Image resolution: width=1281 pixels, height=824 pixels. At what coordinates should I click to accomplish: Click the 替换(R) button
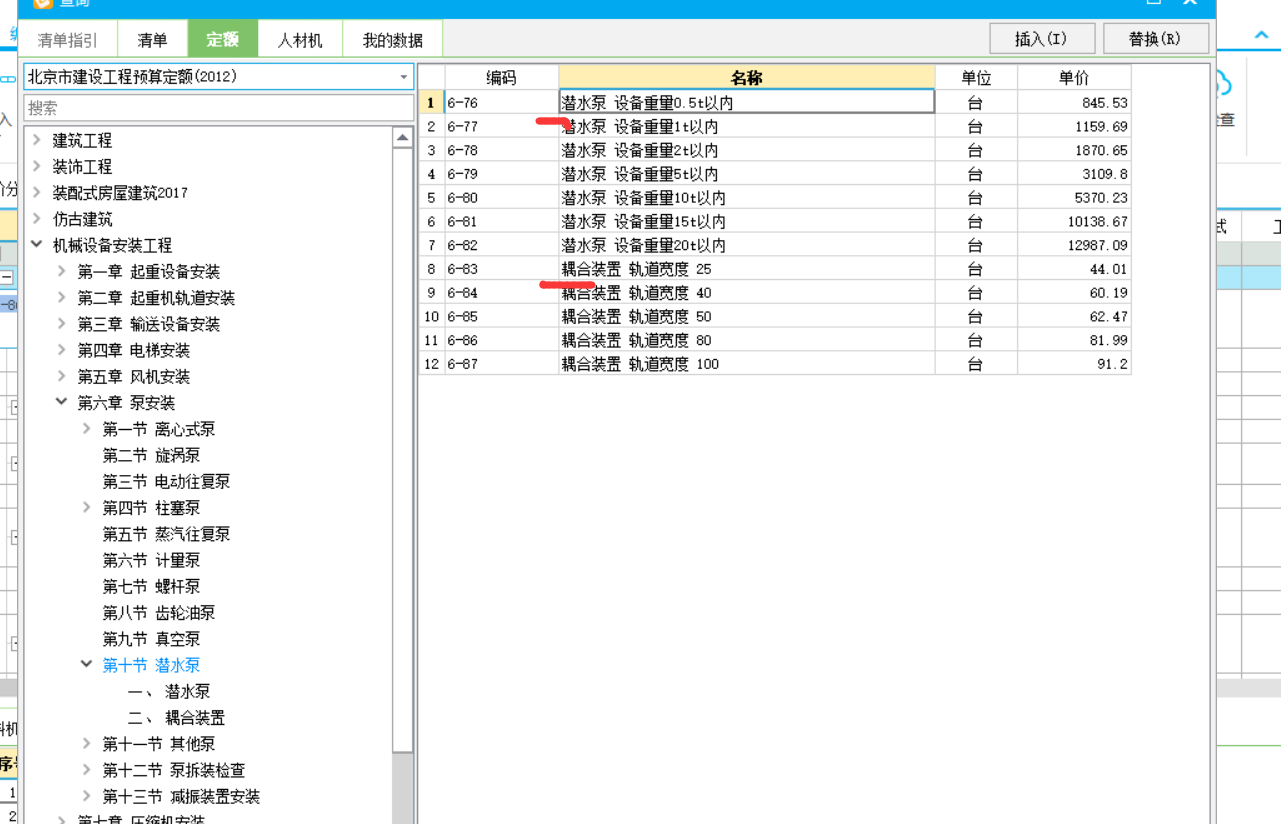click(1156, 39)
